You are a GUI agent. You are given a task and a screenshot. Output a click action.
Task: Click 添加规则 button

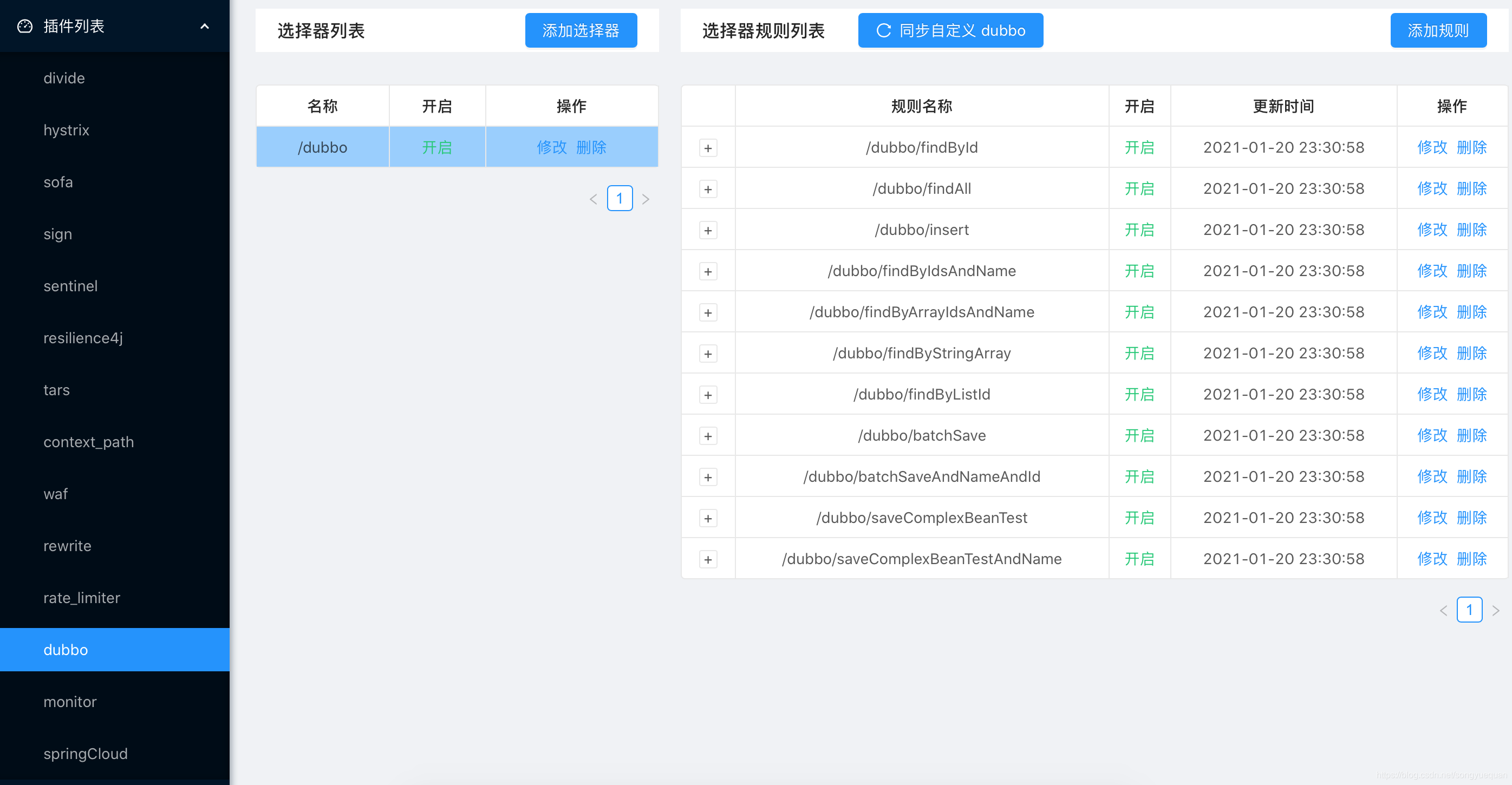1438,30
